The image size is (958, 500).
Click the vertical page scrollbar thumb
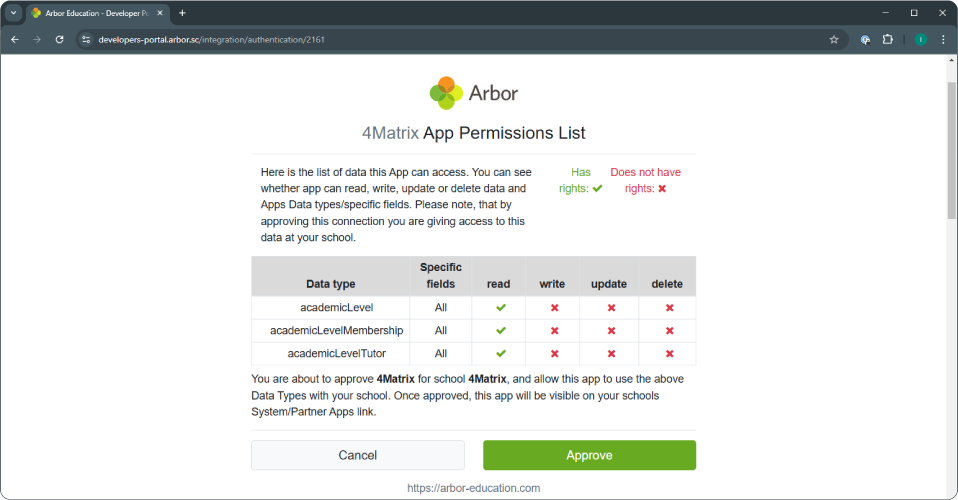[x=951, y=150]
